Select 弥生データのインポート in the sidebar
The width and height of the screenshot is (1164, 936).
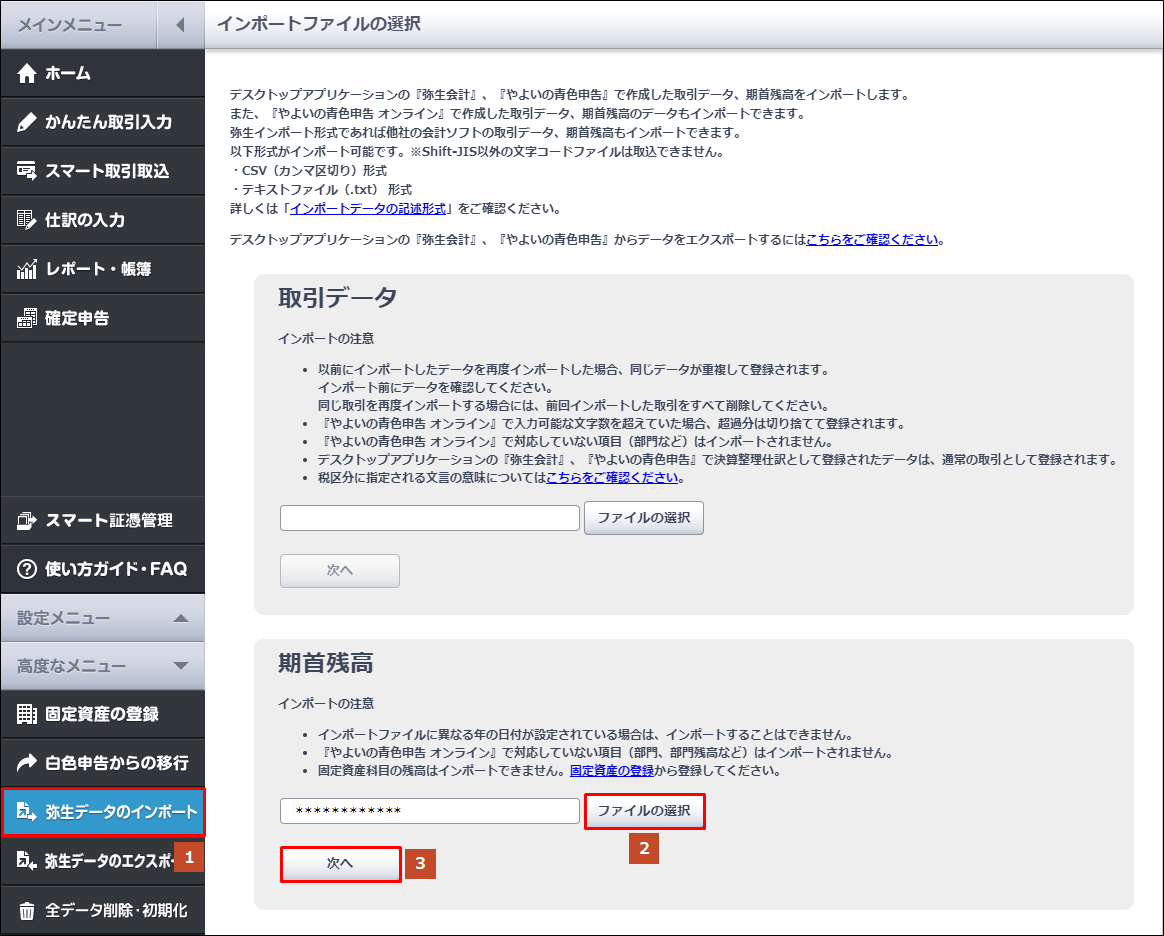[x=102, y=812]
